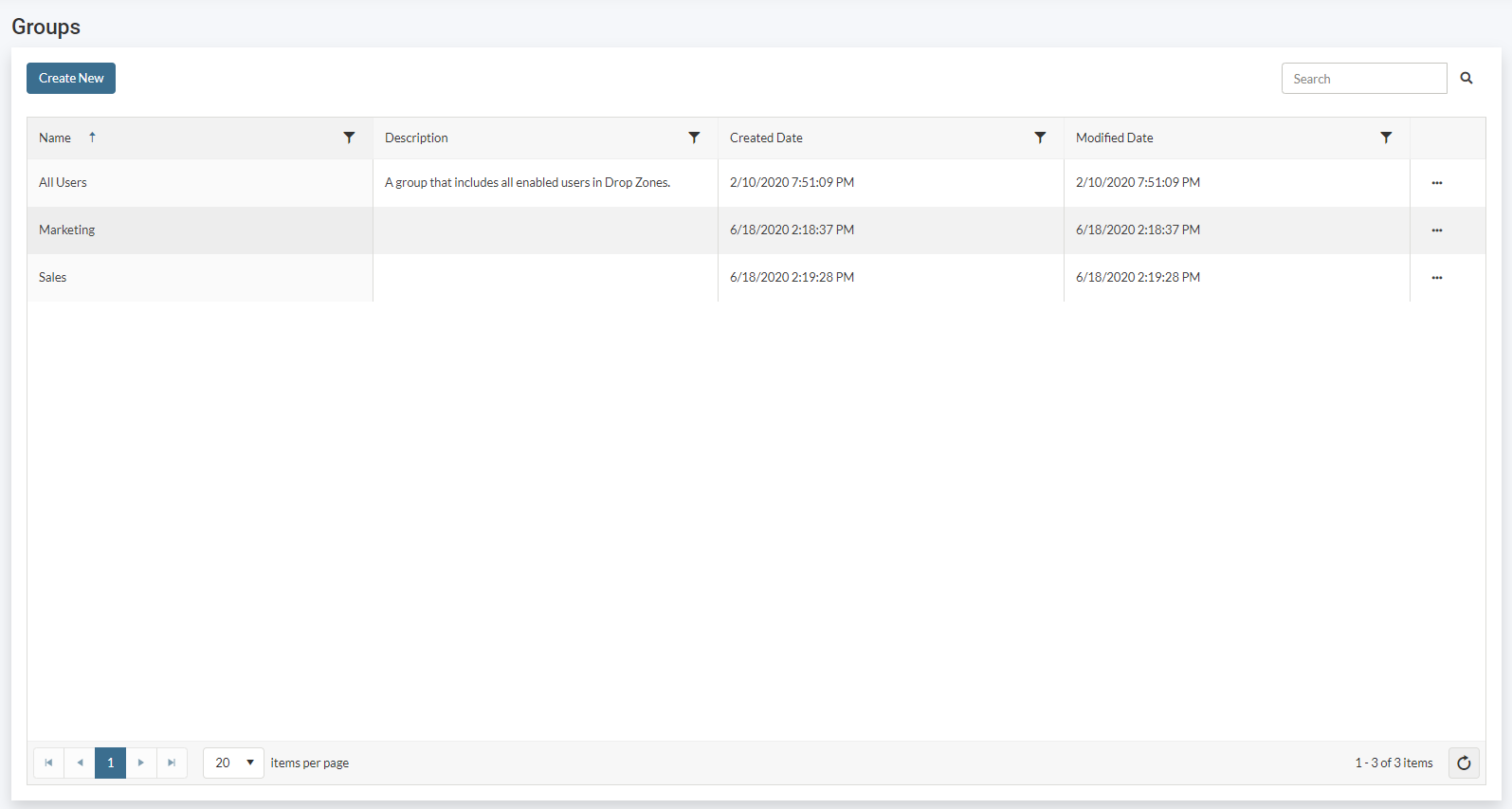The height and width of the screenshot is (809, 1512).
Task: Sort by the Created Date header
Action: 766,138
